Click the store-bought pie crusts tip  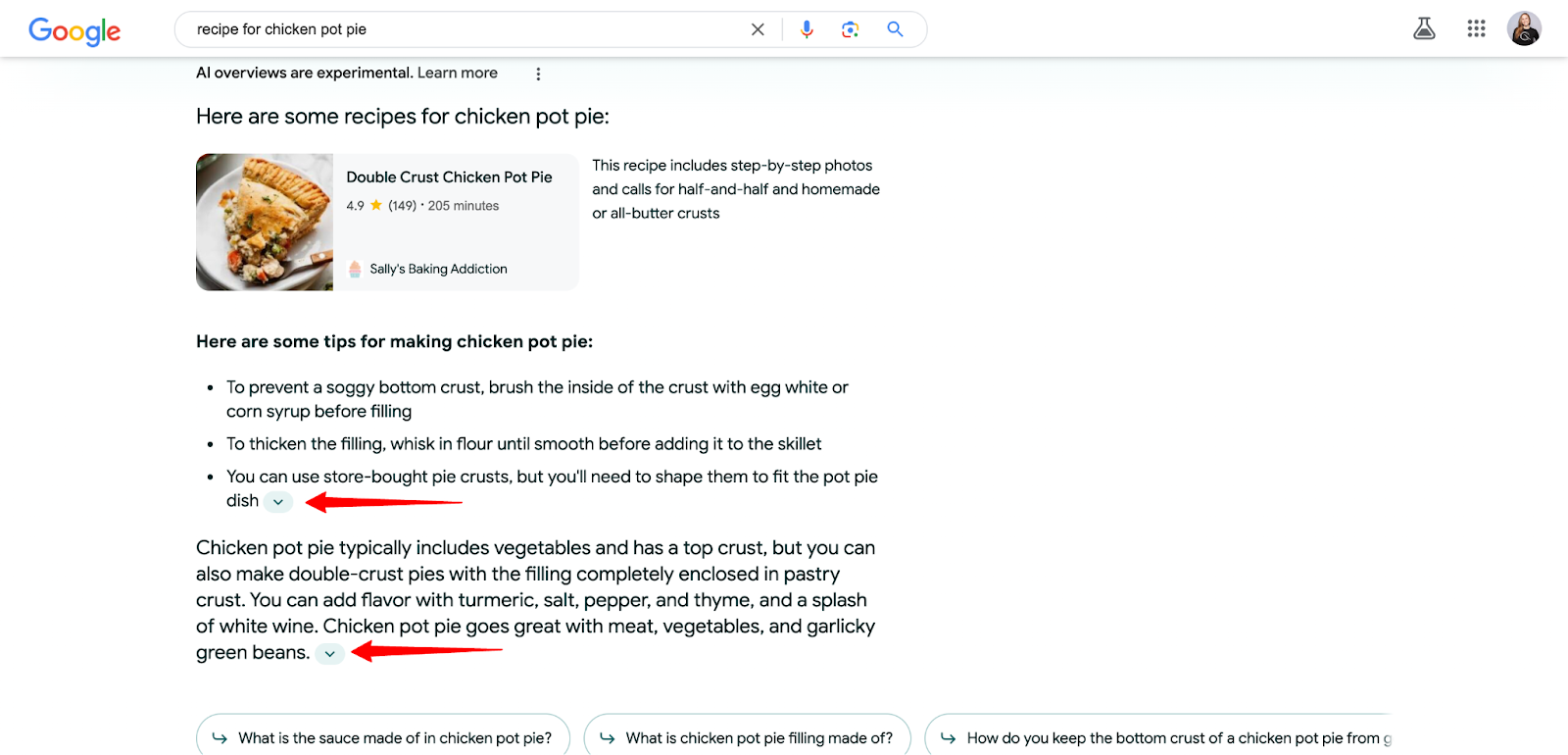point(552,488)
